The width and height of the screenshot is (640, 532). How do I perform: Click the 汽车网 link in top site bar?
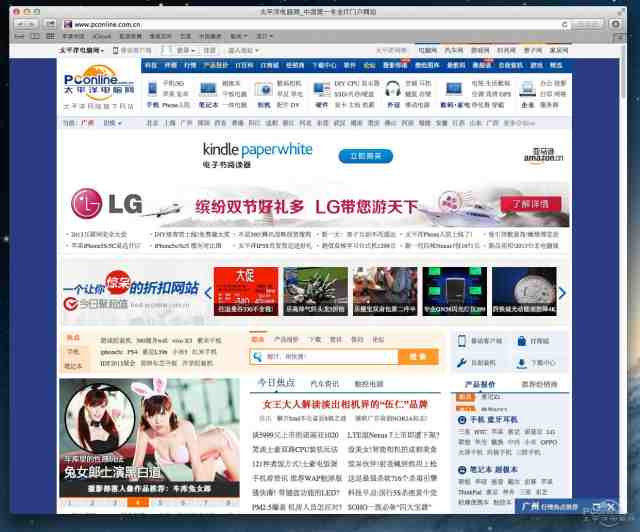click(454, 51)
